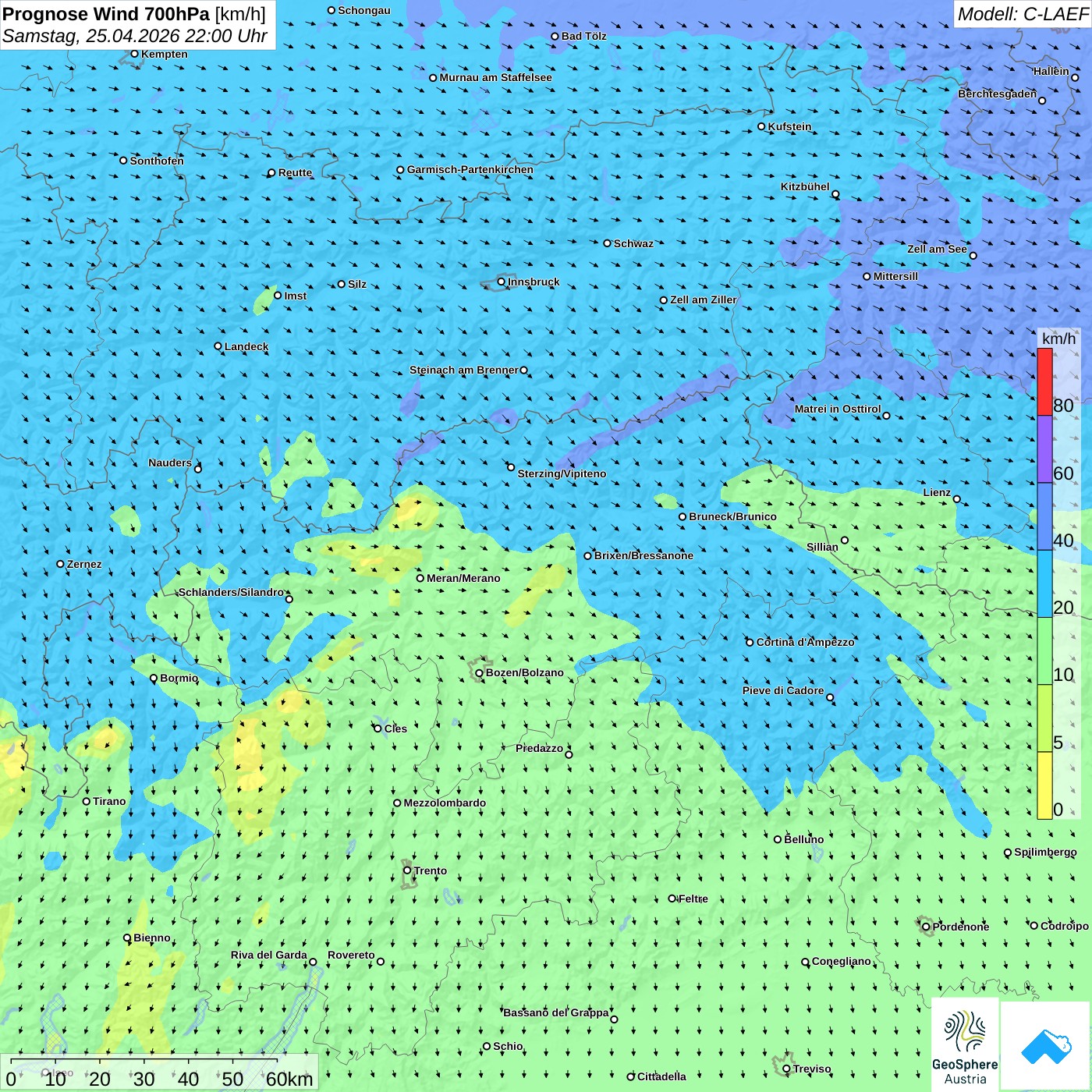Click the Pordenone city marker

926,927
